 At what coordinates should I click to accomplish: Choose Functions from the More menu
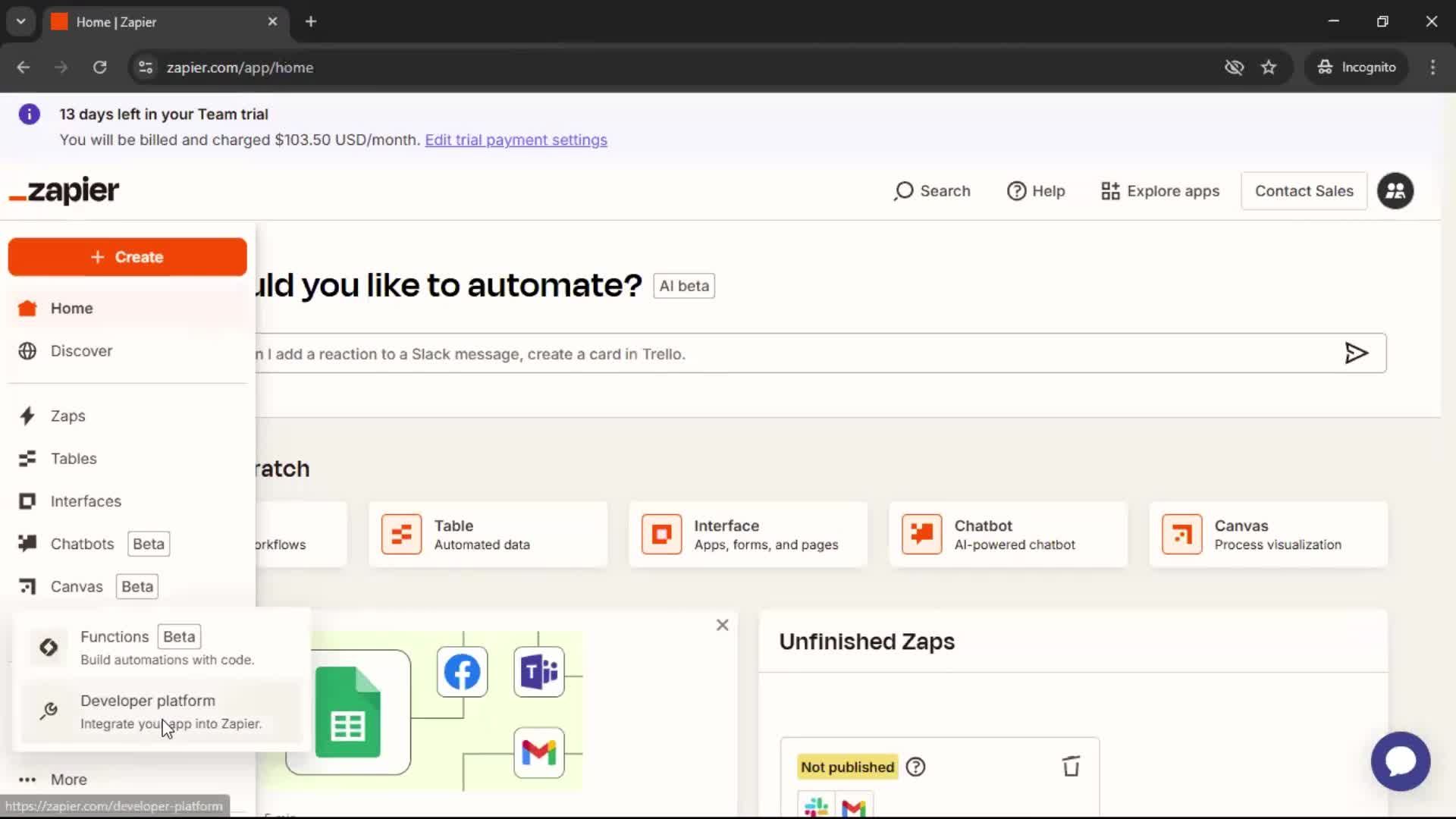(x=162, y=647)
